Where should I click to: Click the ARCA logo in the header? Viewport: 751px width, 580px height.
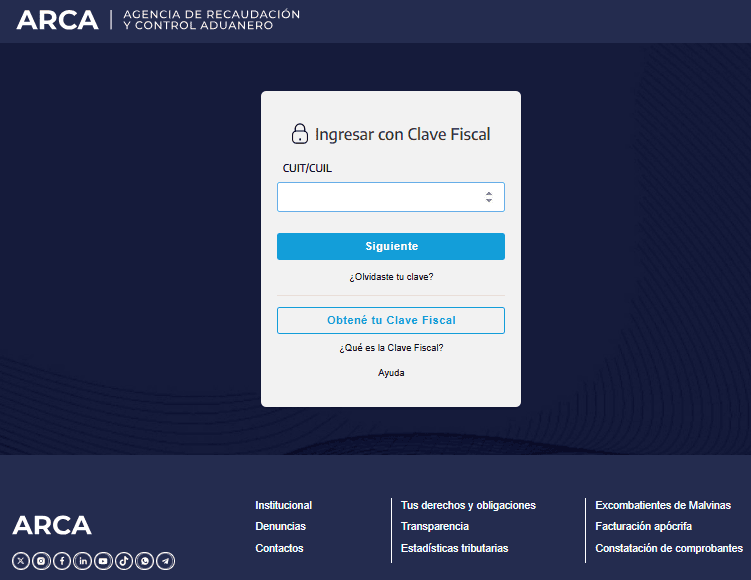(x=57, y=20)
